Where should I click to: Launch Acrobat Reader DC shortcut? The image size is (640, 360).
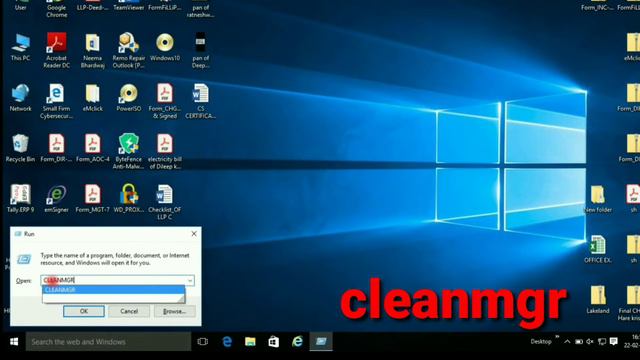[56, 50]
